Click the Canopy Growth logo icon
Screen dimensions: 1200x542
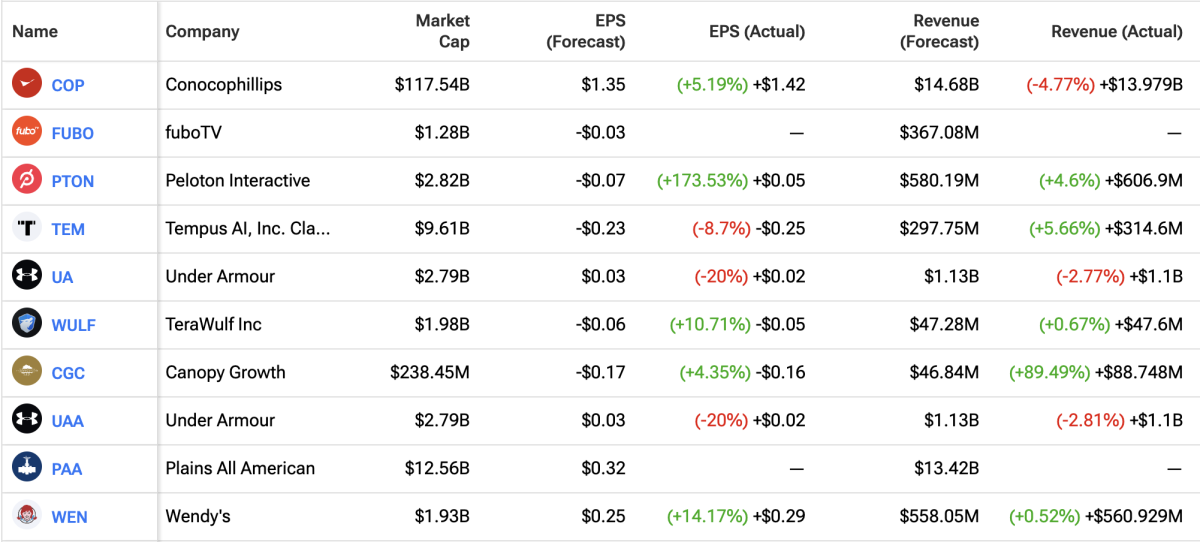(26, 372)
